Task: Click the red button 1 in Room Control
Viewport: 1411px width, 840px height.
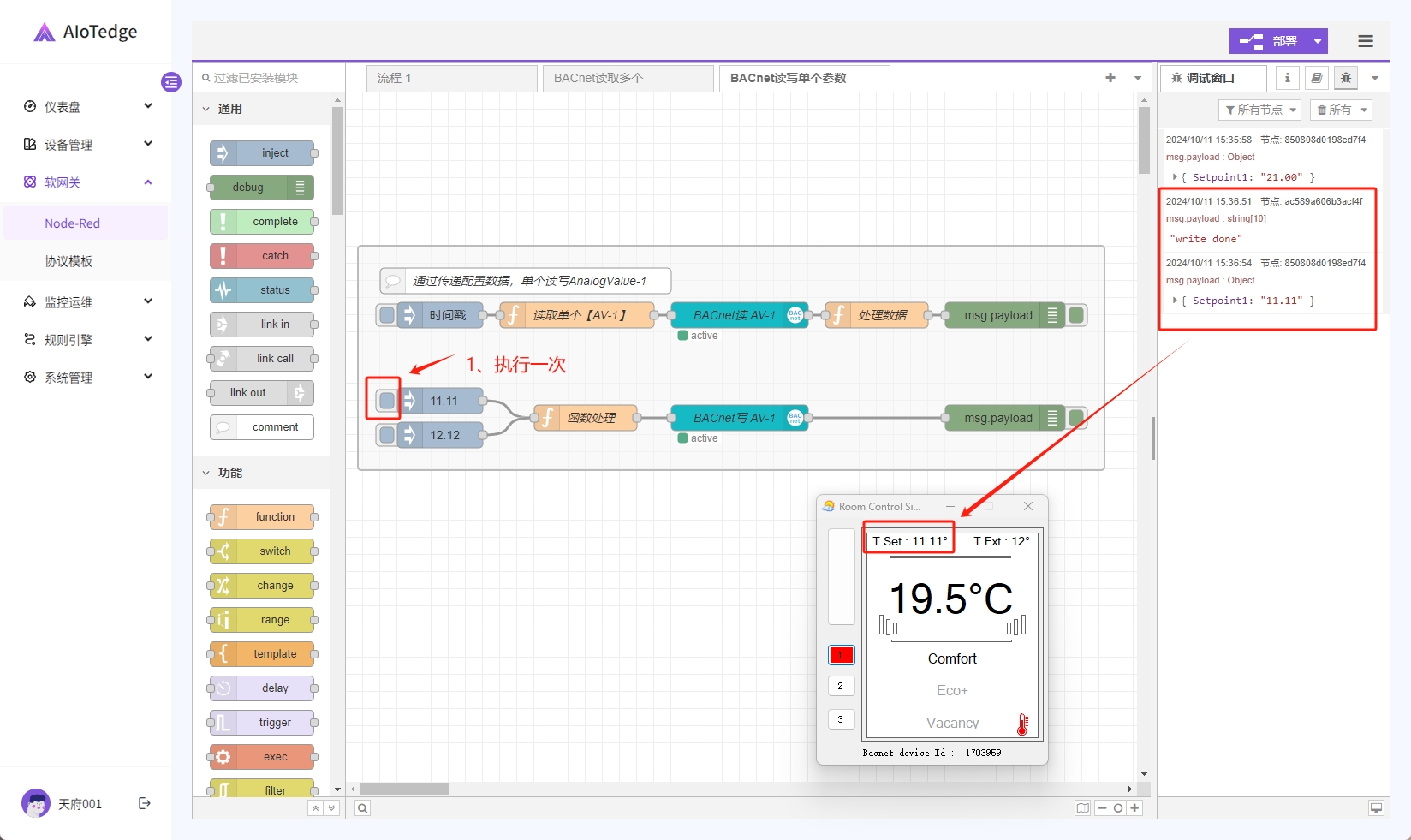Action: coord(841,655)
